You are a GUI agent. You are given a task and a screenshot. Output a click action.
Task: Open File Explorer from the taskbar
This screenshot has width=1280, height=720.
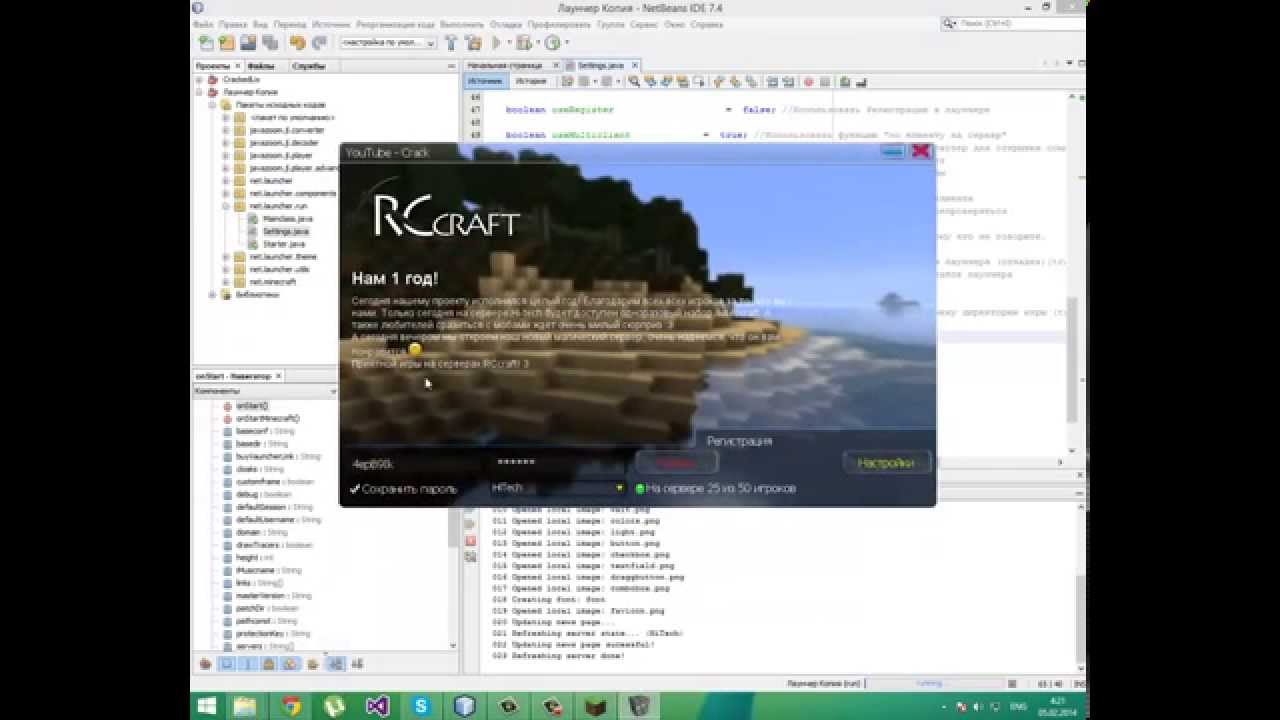[x=246, y=706]
